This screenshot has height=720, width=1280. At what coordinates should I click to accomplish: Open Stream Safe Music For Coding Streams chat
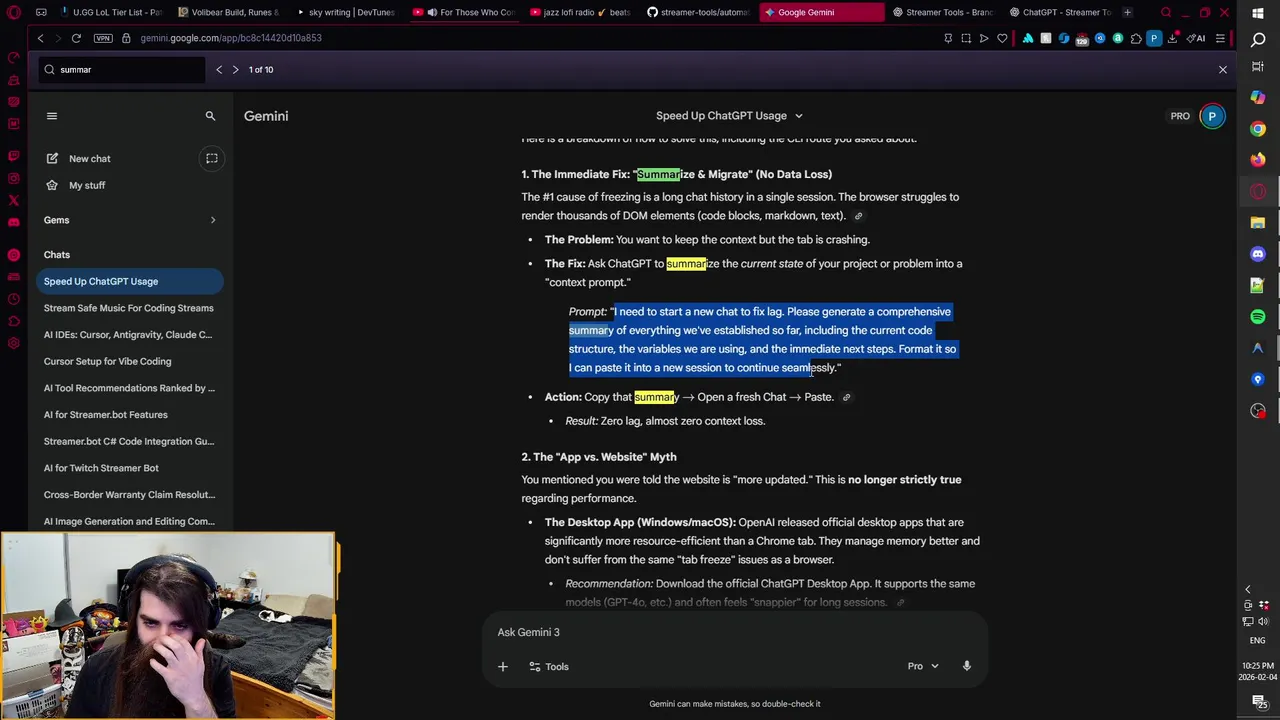point(129,308)
